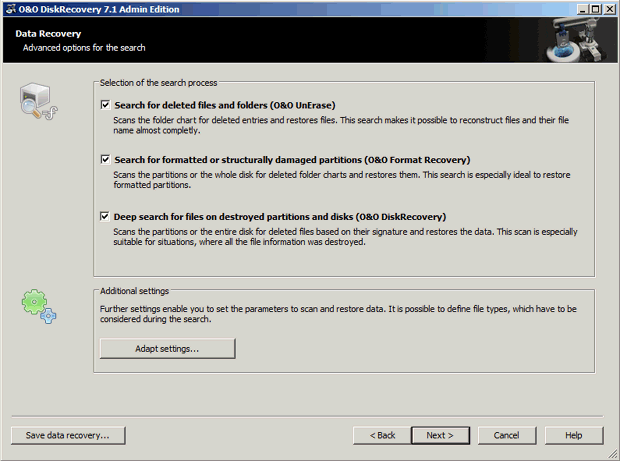Click the Selection of the search process label

click(x=158, y=82)
